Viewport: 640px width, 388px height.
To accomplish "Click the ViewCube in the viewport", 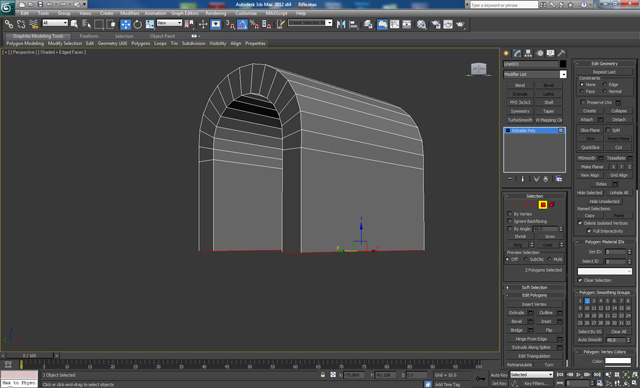I will click(478, 69).
